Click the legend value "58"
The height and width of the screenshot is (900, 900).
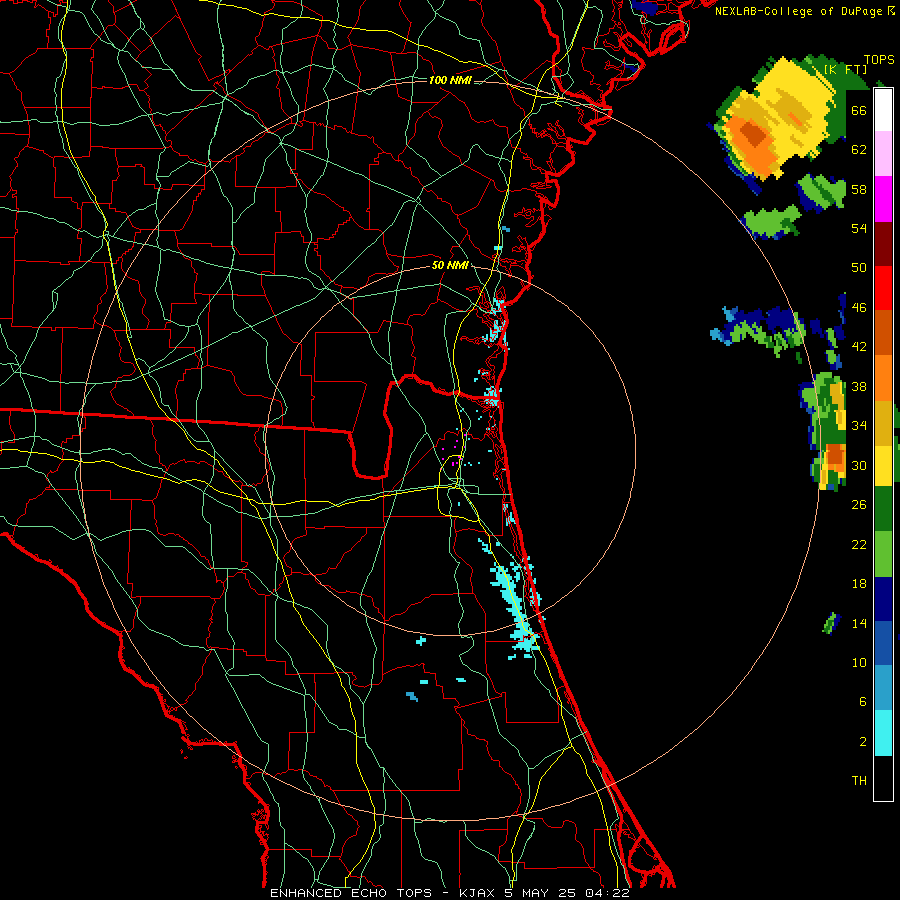859,189
